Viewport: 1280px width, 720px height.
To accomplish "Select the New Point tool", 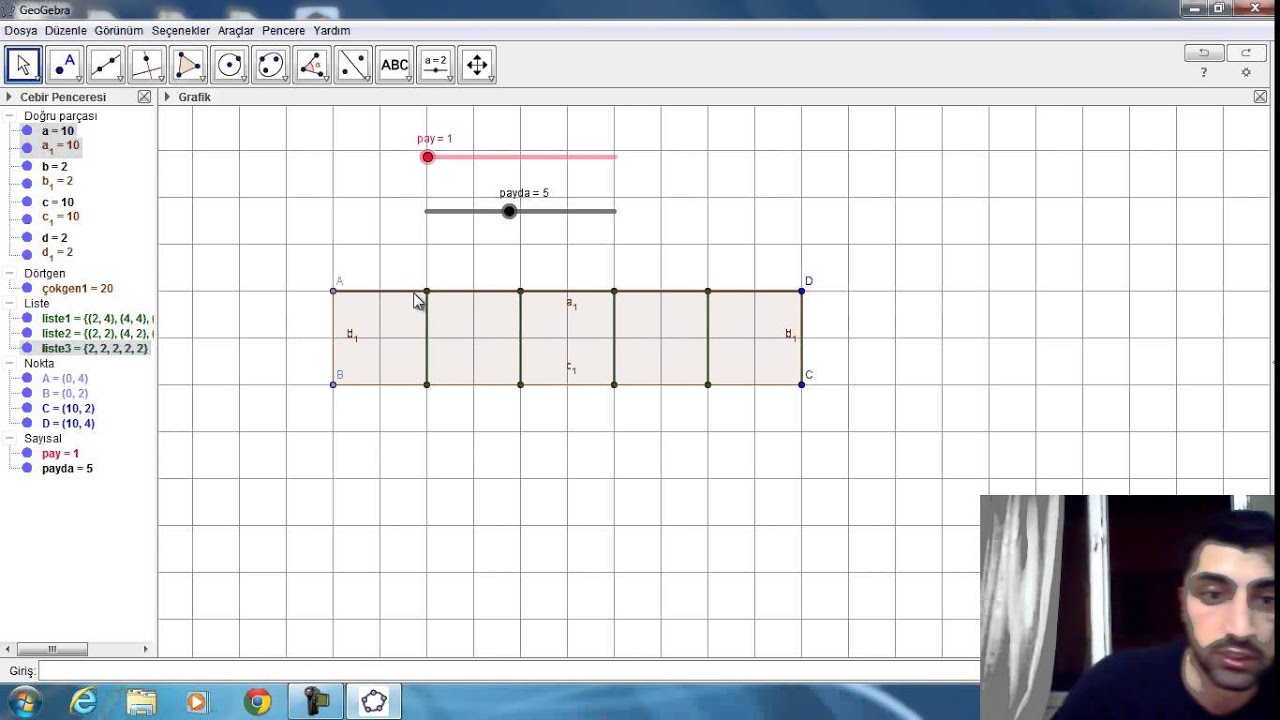I will point(64,65).
